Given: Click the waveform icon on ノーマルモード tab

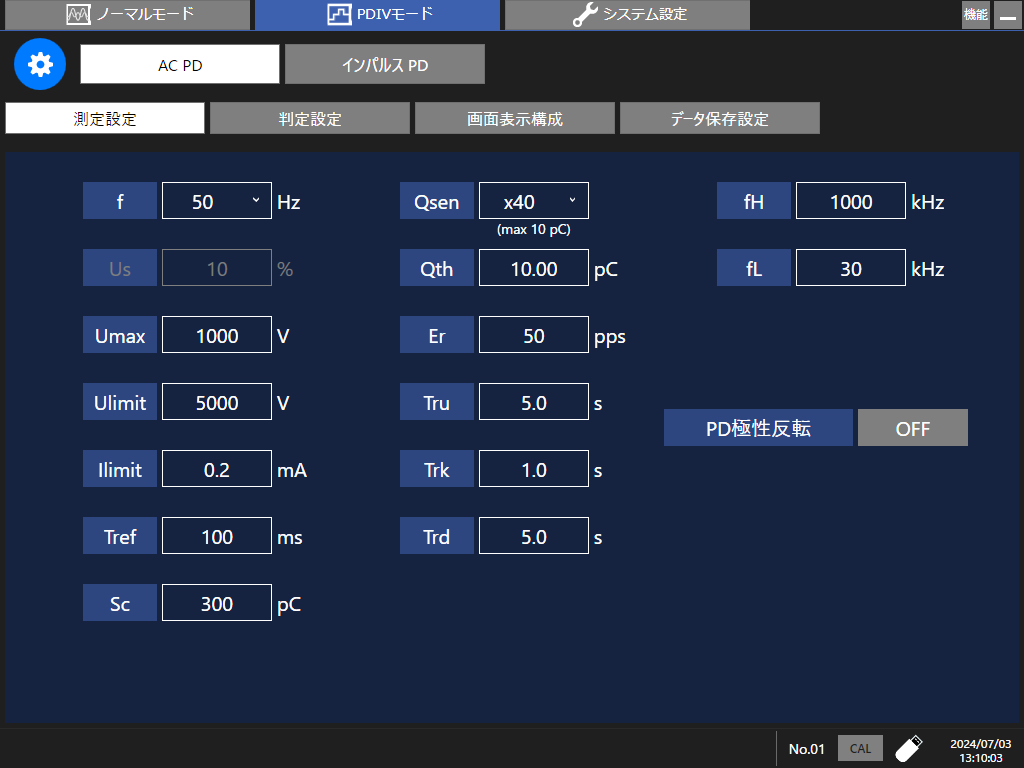Looking at the screenshot, I should [x=77, y=14].
